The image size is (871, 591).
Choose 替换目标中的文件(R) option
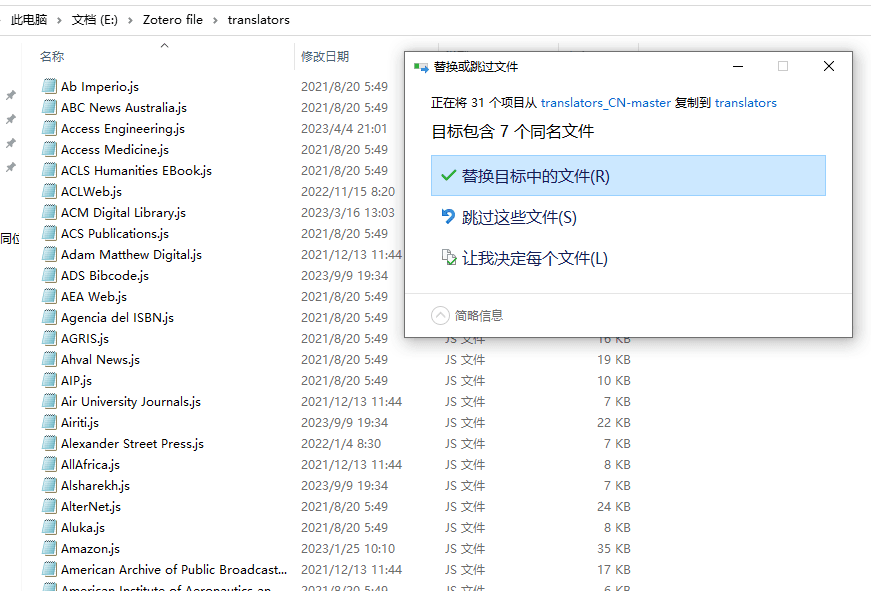pyautogui.click(x=535, y=176)
